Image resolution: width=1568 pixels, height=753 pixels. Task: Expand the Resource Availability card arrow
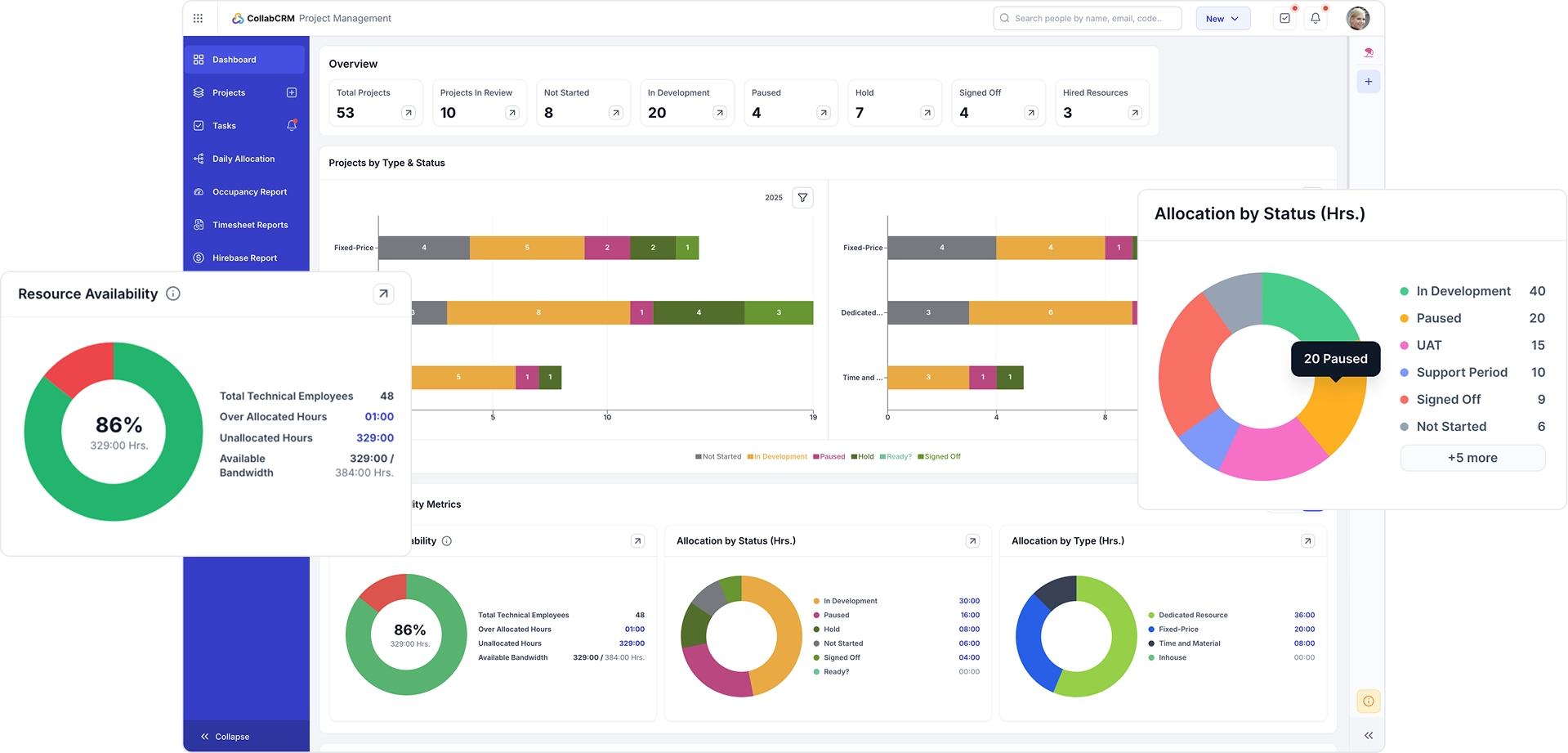383,294
